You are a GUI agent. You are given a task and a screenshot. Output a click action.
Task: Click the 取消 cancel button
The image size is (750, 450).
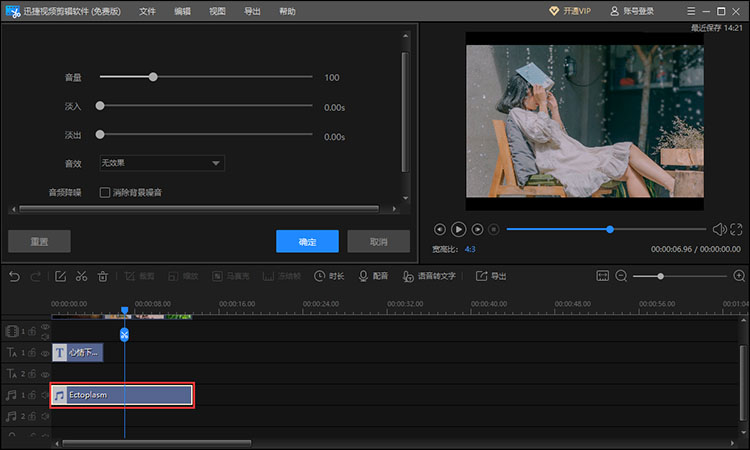point(378,241)
